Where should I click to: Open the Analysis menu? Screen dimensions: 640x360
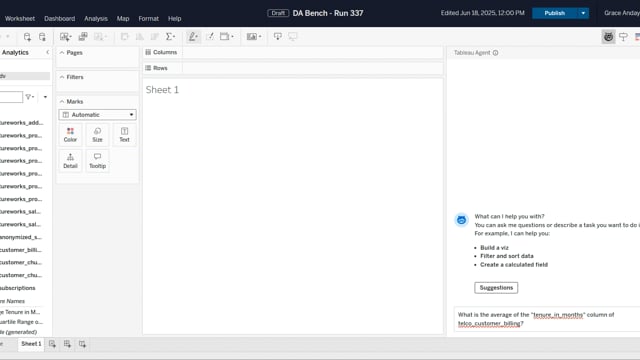coord(96,18)
